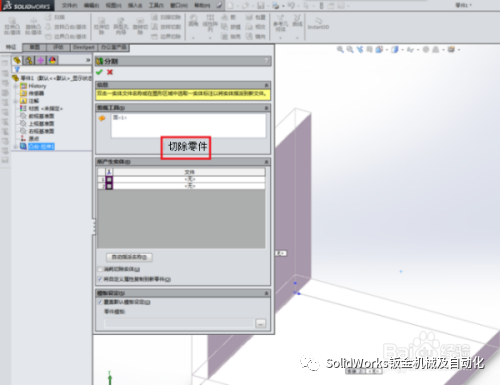Switch to DimXpert ribbon tab

pyautogui.click(x=84, y=47)
